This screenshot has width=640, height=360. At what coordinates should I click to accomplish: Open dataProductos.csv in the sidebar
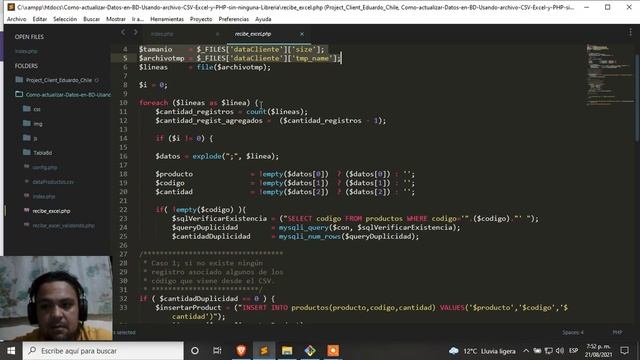click(x=53, y=182)
